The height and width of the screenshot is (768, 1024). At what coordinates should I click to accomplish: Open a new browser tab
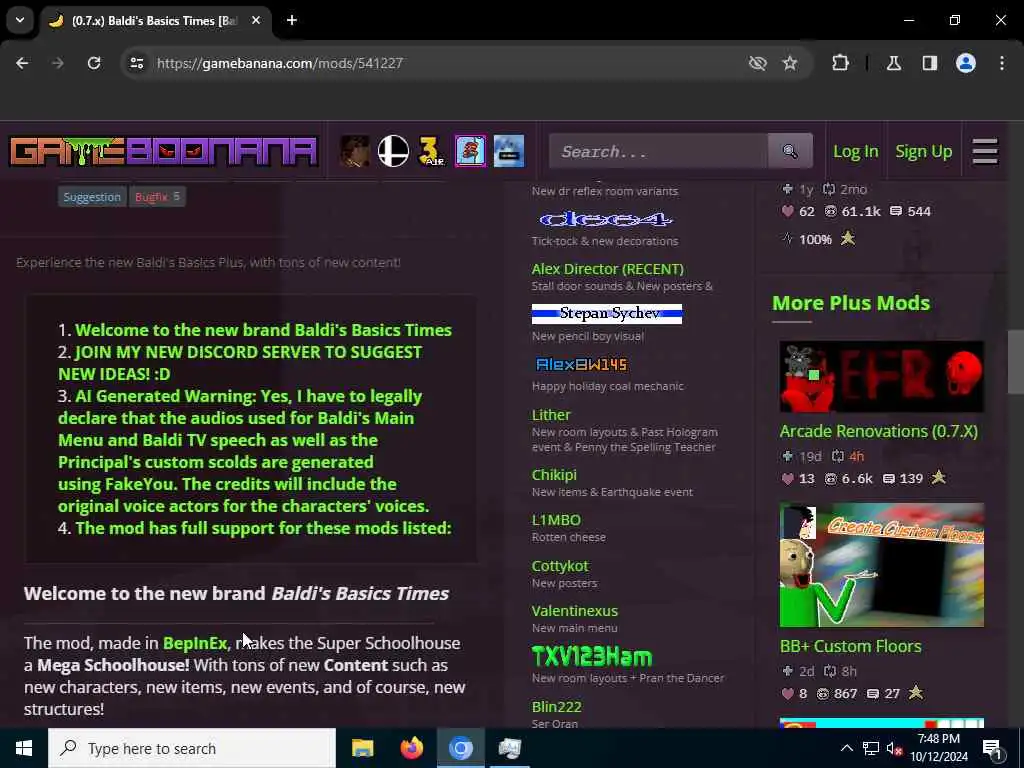click(x=292, y=20)
